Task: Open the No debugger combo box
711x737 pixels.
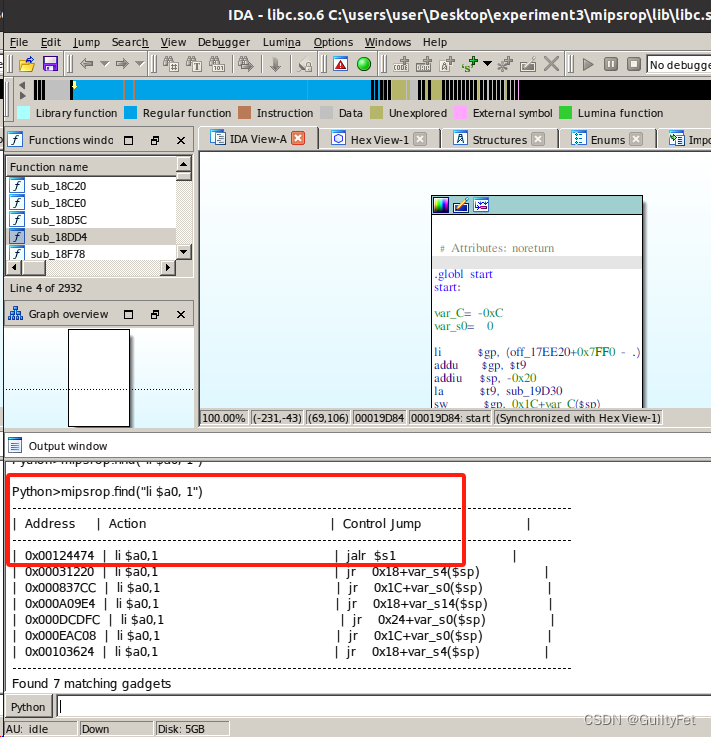Action: (x=679, y=64)
